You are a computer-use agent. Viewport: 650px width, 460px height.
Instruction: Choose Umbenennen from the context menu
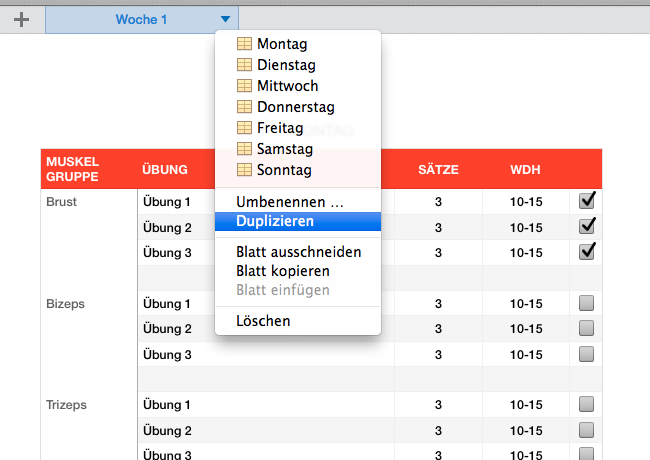click(289, 201)
